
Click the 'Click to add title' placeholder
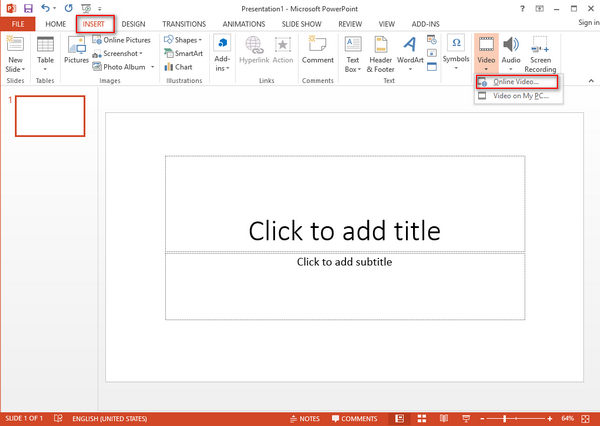[345, 204]
